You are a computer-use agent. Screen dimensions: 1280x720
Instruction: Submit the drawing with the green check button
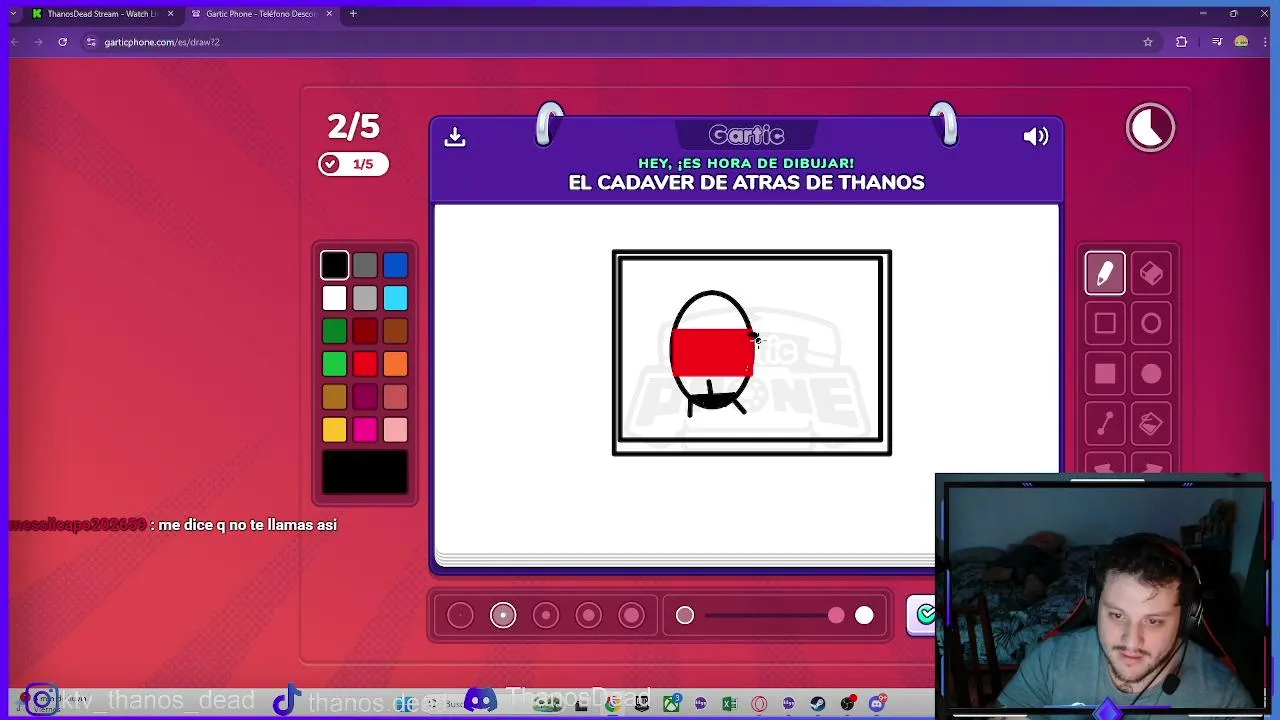click(x=922, y=614)
